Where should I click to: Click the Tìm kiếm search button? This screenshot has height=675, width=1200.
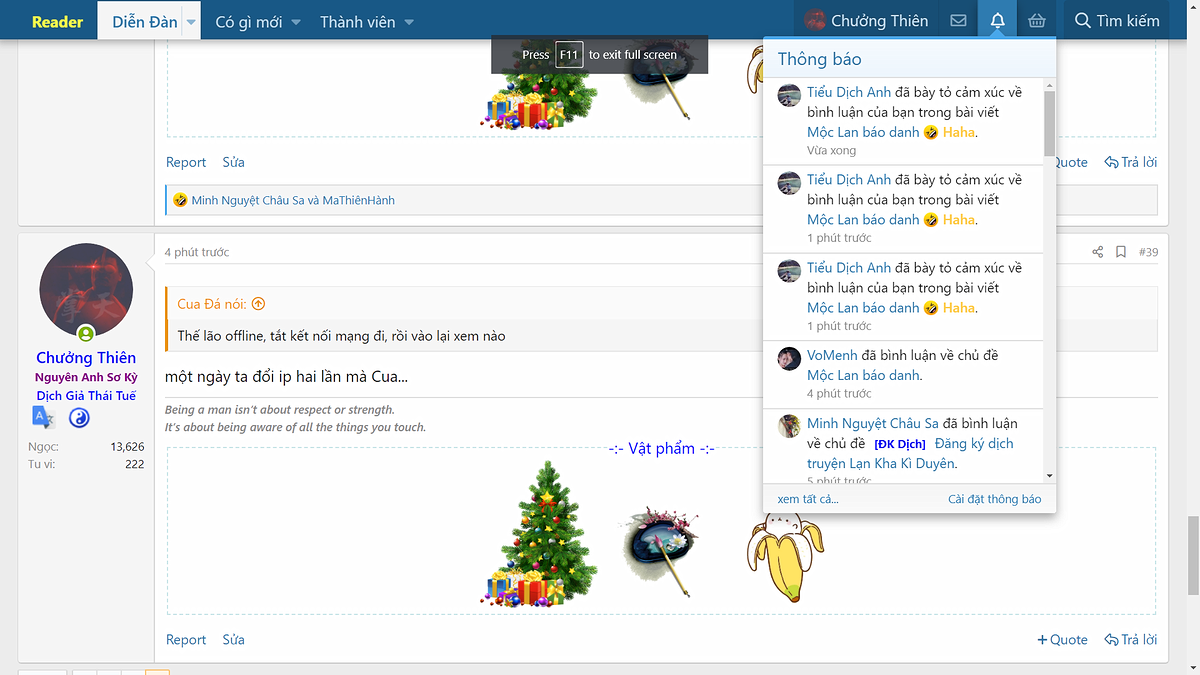(x=1116, y=21)
